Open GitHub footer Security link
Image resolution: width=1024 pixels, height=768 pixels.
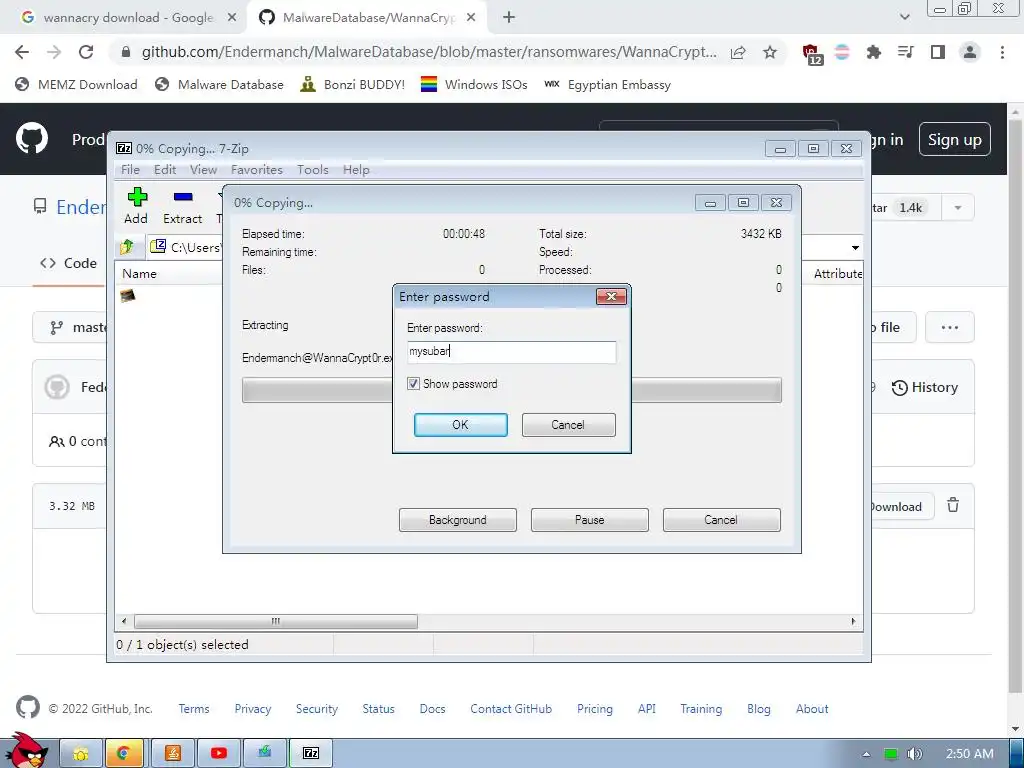[317, 709]
